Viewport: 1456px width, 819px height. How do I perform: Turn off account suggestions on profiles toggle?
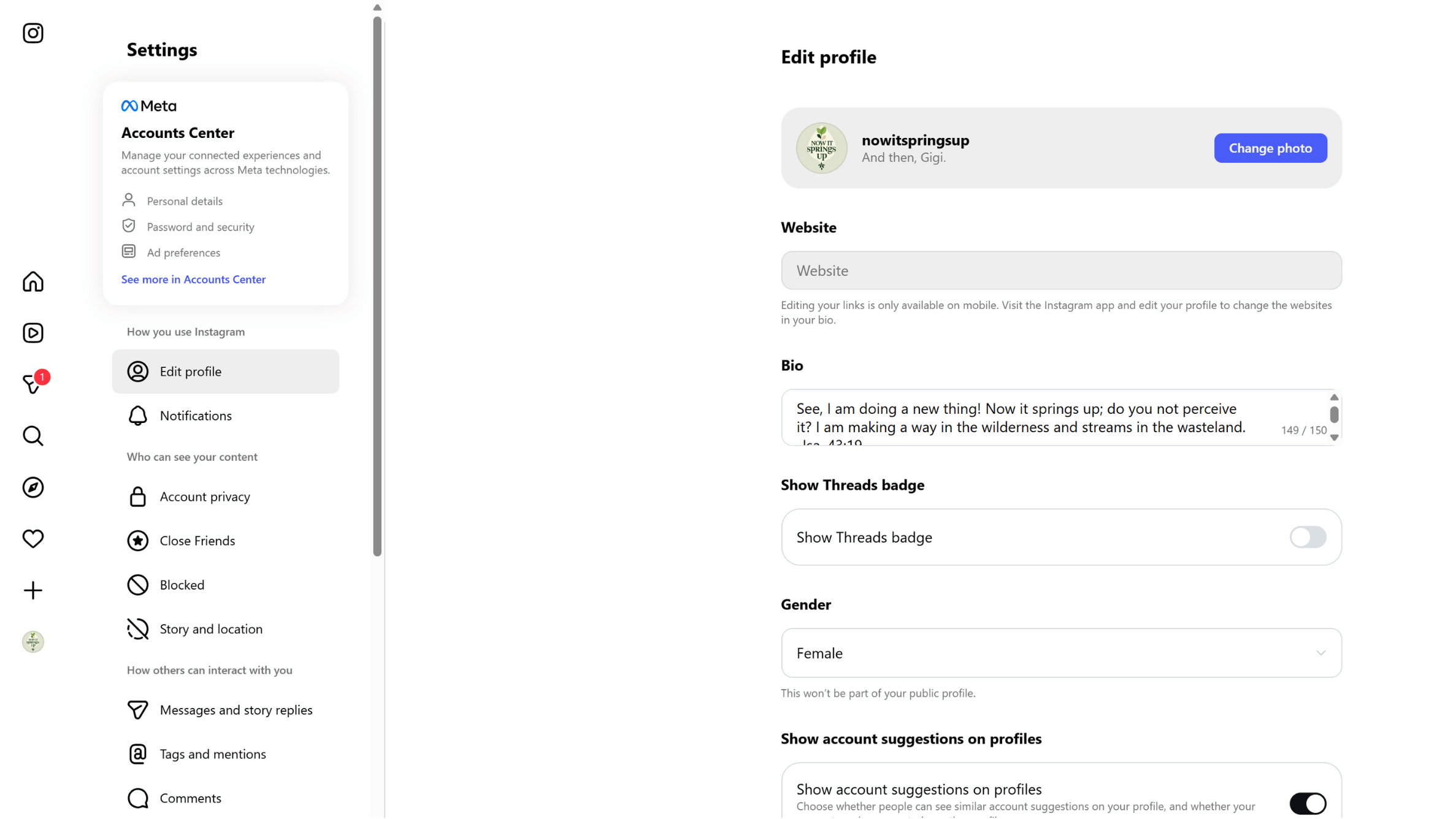1307,803
